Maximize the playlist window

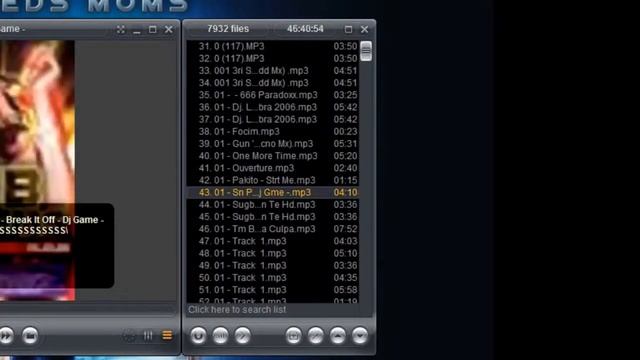(x=348, y=29)
